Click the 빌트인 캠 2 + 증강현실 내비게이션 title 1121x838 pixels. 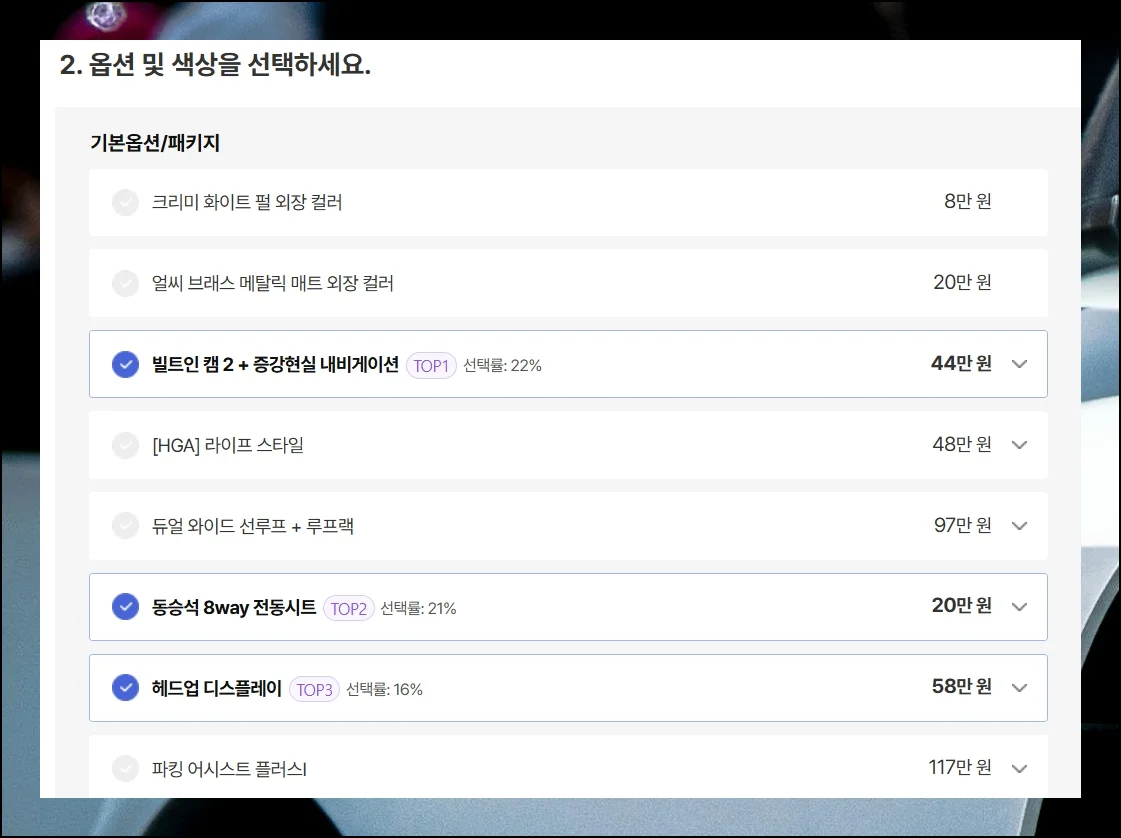pos(275,365)
